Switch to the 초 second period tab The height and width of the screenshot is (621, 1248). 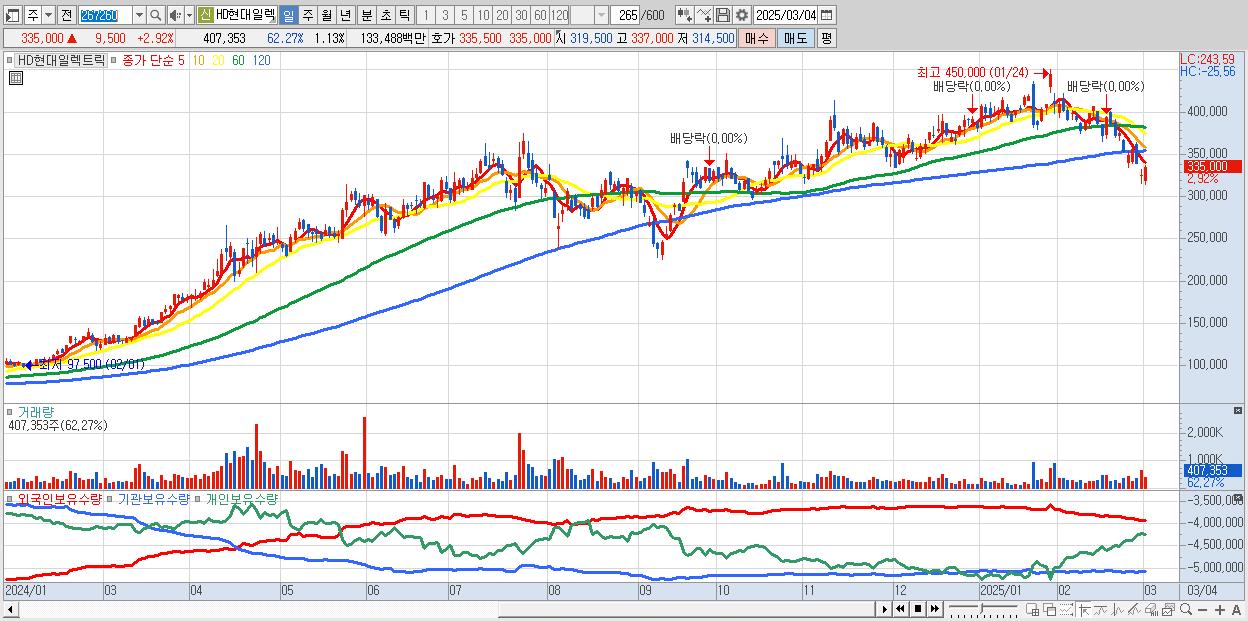(385, 16)
